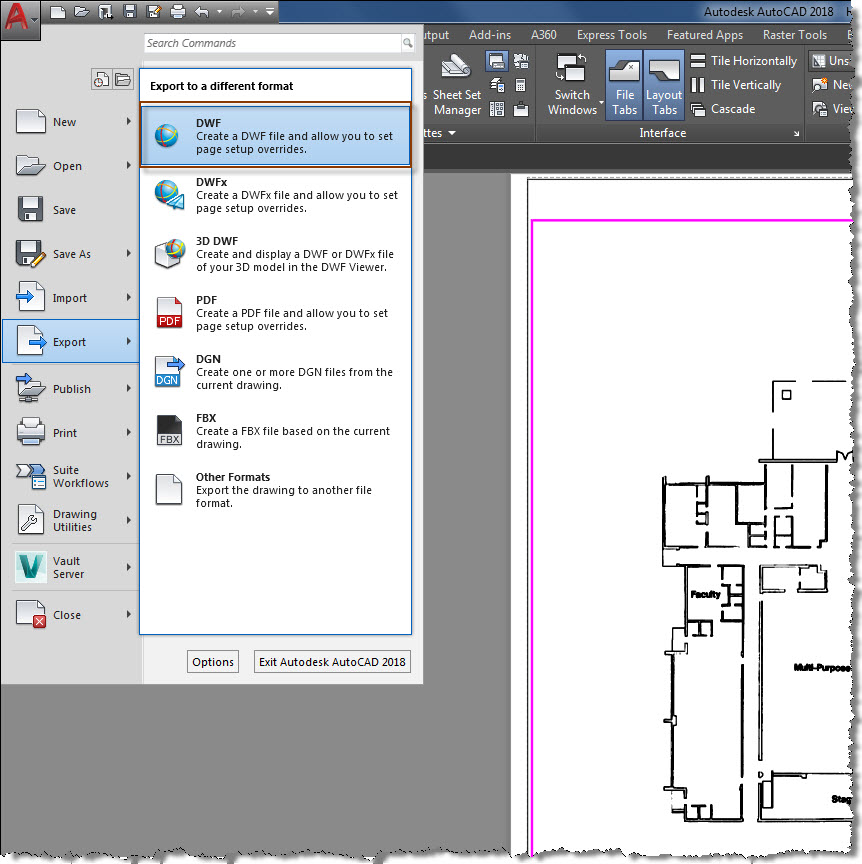
Task: Open the Interface panel dialog launcher
Action: point(795,133)
